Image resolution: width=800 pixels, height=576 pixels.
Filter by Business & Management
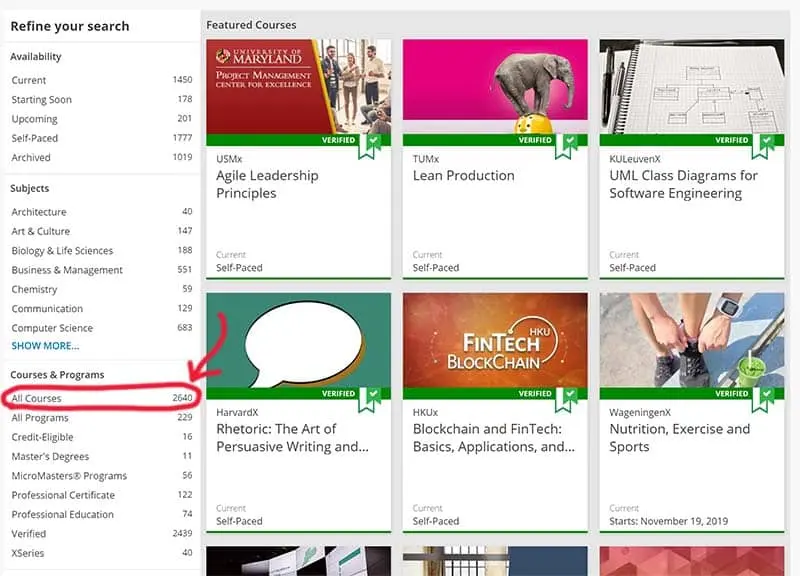[x=102, y=270]
